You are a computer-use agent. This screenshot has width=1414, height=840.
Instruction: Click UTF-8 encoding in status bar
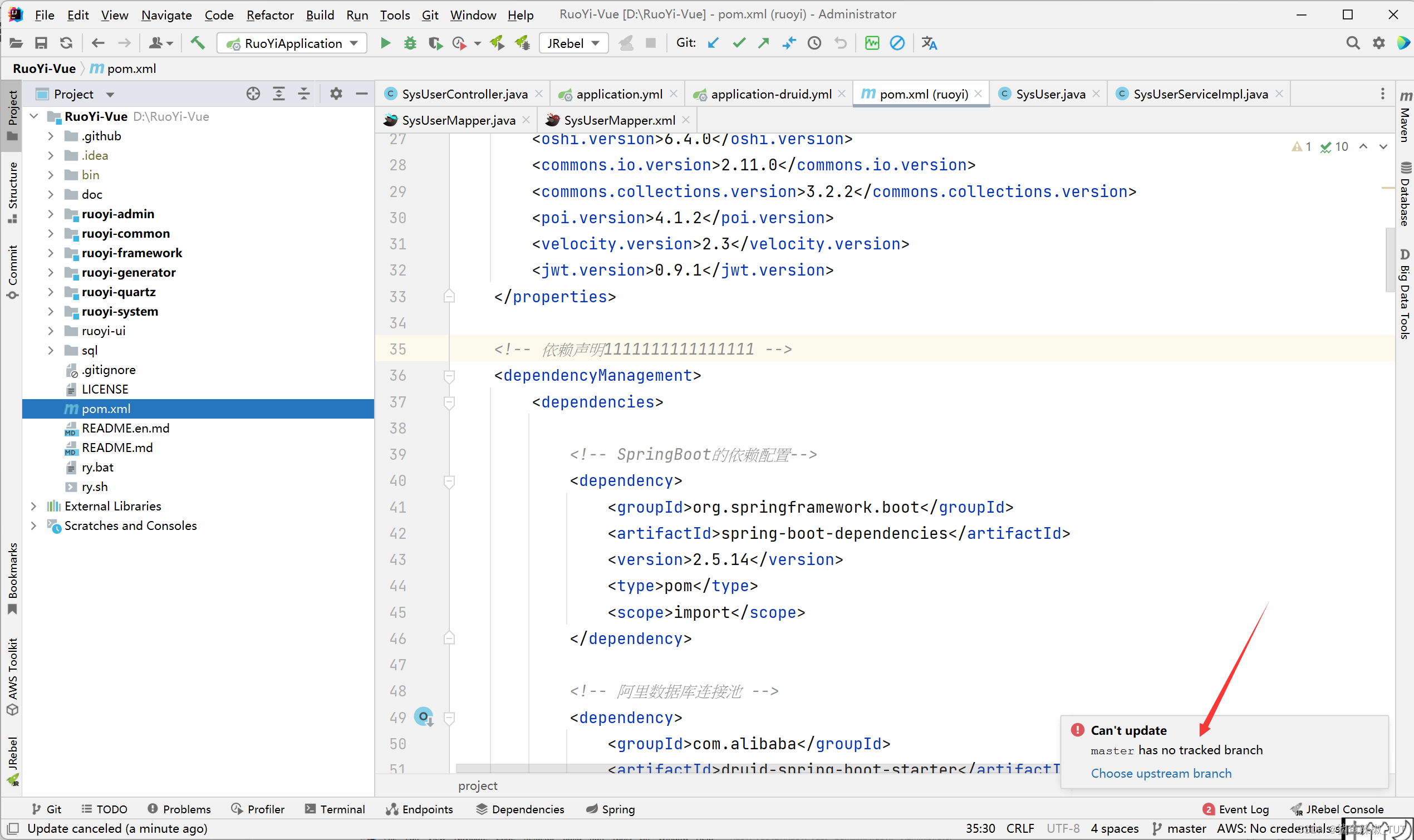click(x=1063, y=828)
